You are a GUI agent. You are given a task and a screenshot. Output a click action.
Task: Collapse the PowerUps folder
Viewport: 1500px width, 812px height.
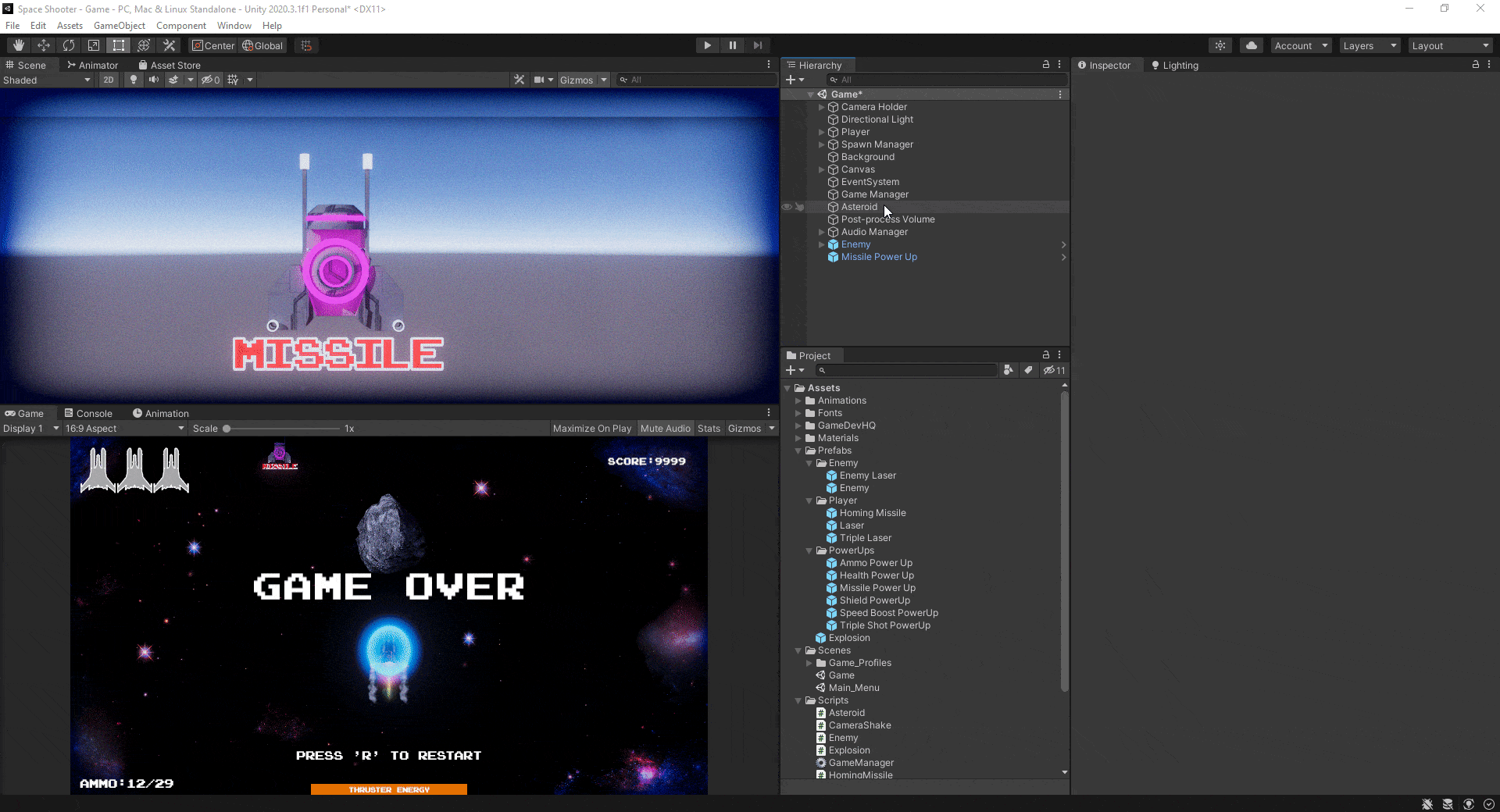pyautogui.click(x=809, y=550)
